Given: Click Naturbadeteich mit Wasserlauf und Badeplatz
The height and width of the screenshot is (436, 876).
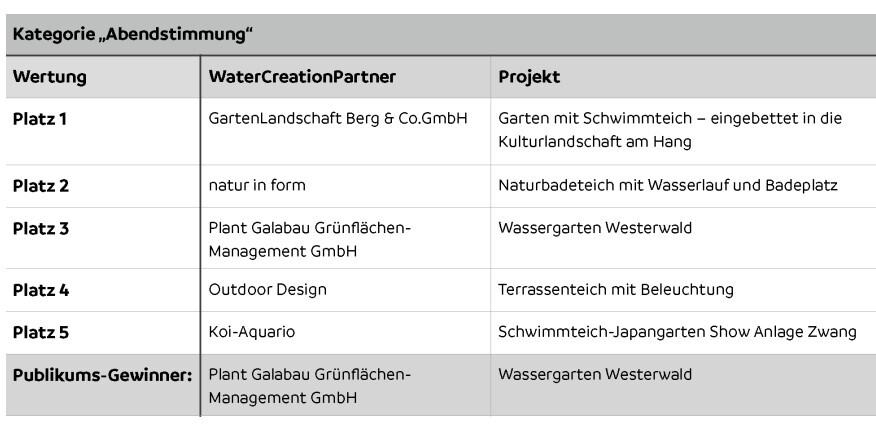Looking at the screenshot, I should pyautogui.click(x=668, y=186).
